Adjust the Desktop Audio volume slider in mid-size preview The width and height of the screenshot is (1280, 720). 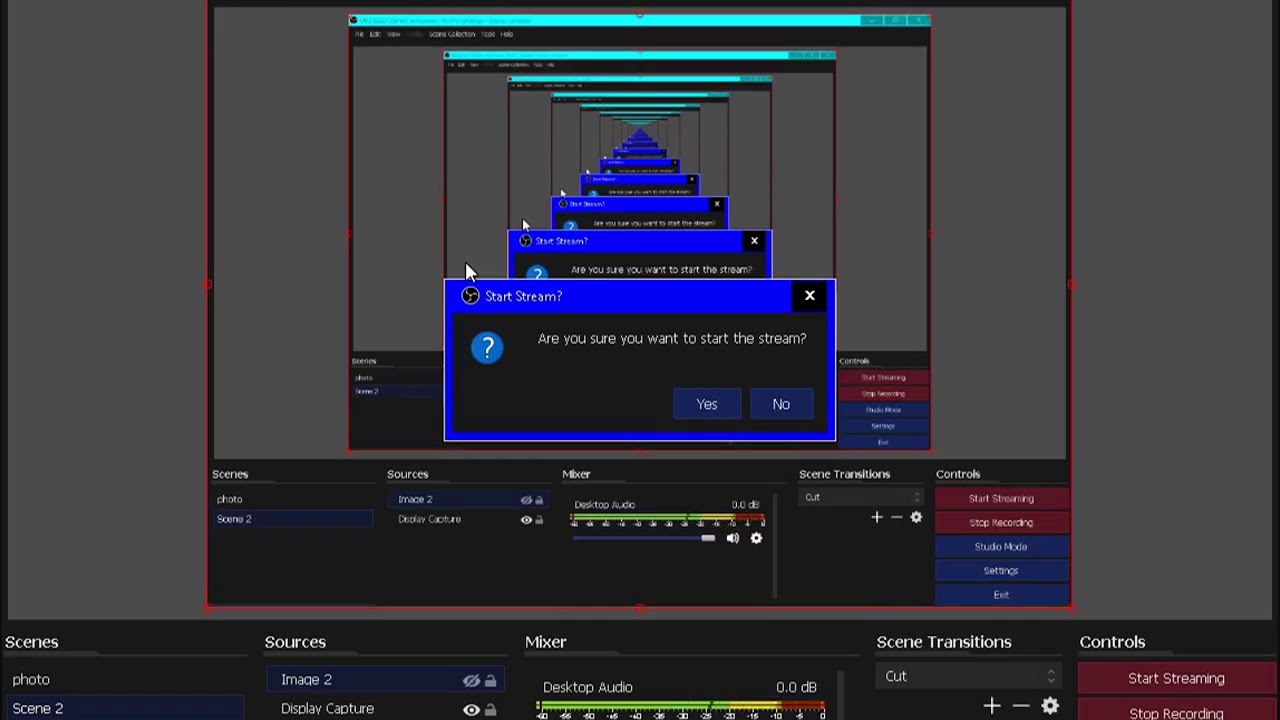(x=644, y=538)
